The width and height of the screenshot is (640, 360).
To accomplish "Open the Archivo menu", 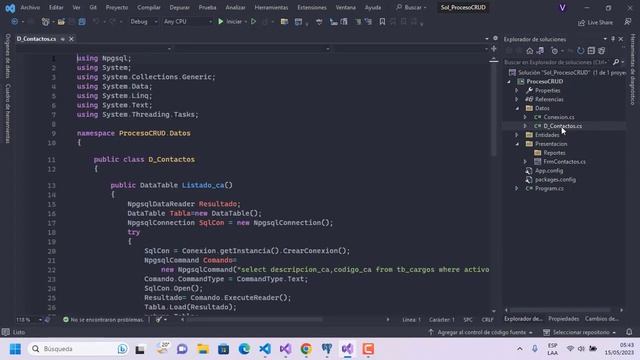I will [x=30, y=7].
